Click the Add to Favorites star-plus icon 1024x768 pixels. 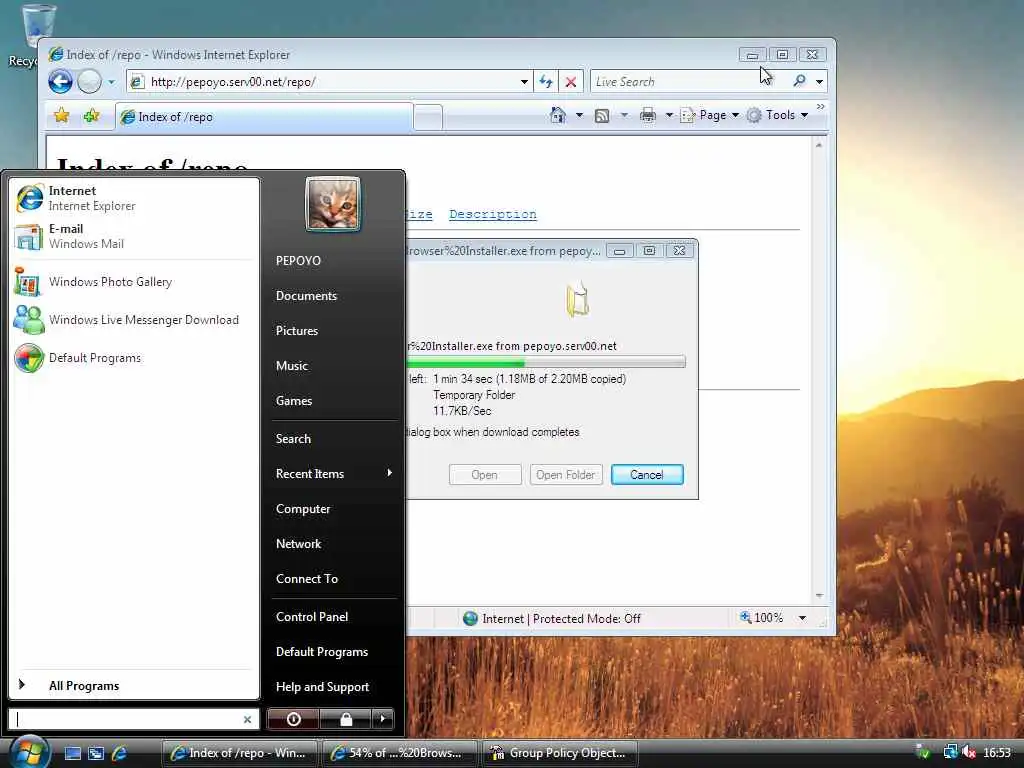(x=91, y=116)
